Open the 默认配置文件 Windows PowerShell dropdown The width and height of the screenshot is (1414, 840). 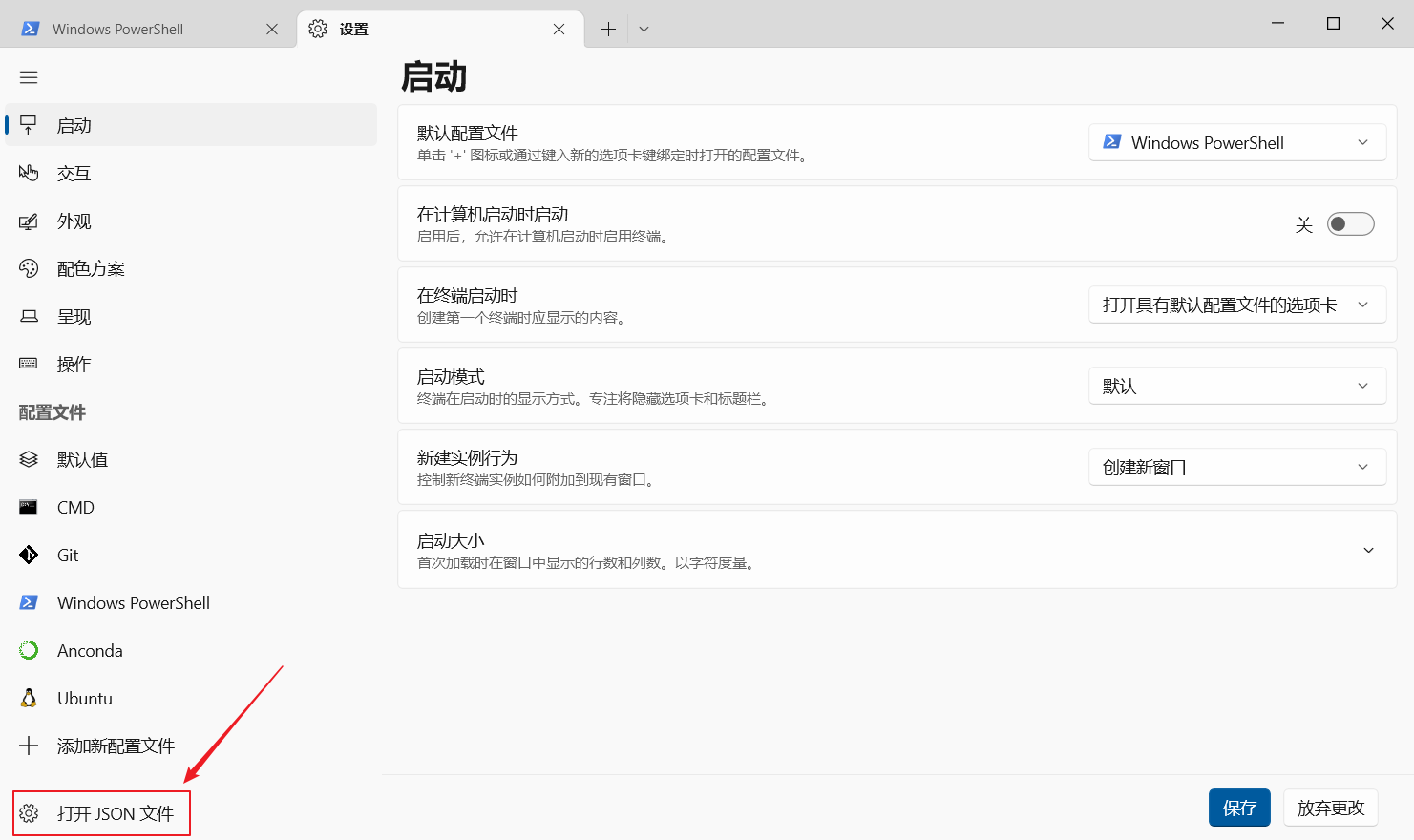(1237, 142)
